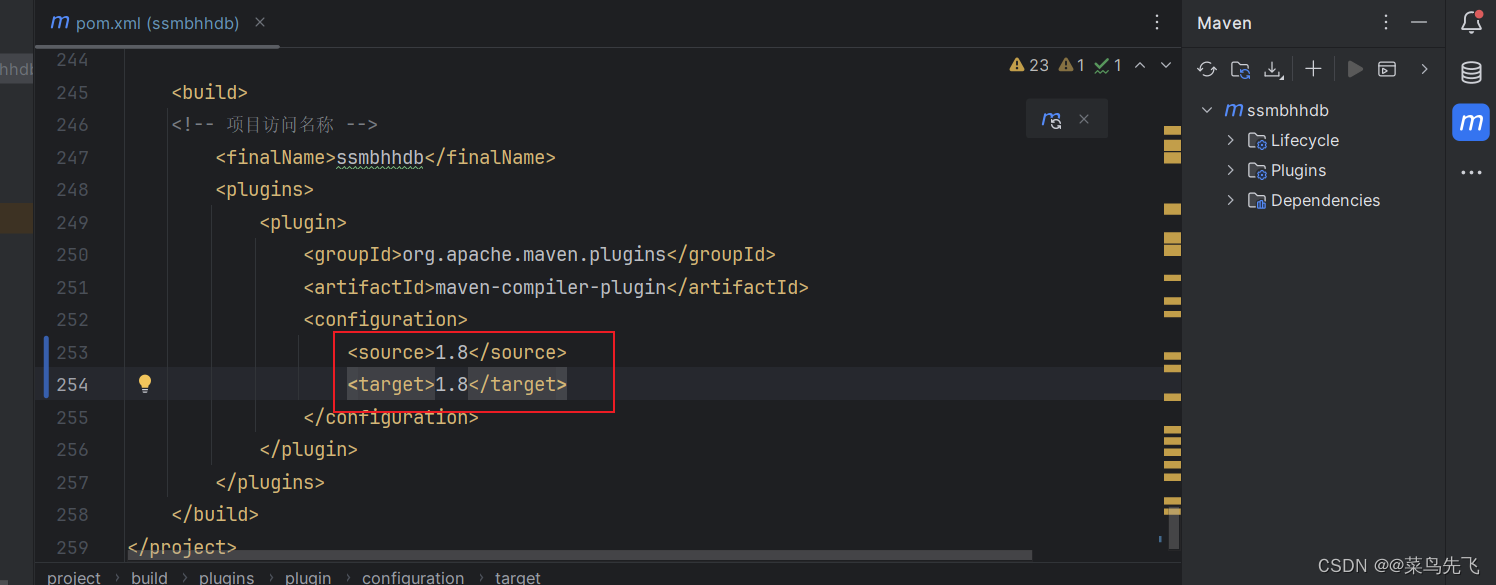1496x585 pixels.
Task: Select Lifecycle item in Maven panel
Action: [x=1304, y=140]
